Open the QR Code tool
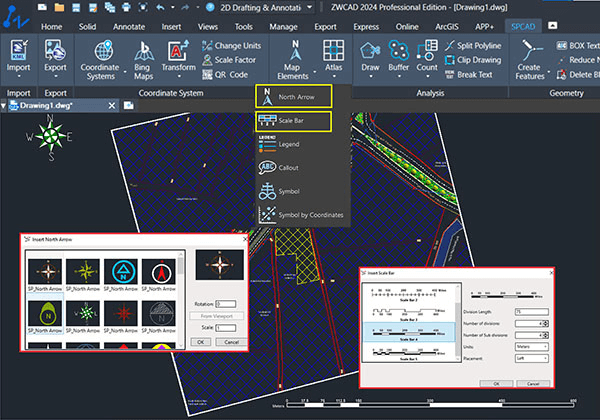This screenshot has width=600, height=420. tap(225, 75)
